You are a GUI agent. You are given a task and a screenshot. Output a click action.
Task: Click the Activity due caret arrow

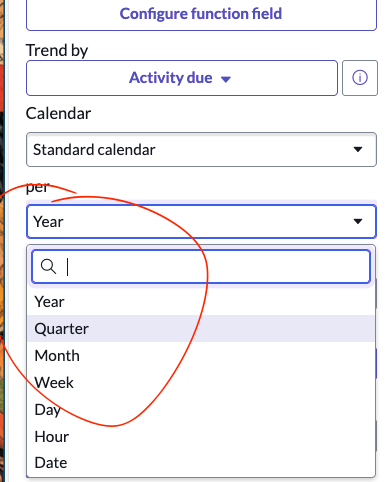[x=226, y=79]
